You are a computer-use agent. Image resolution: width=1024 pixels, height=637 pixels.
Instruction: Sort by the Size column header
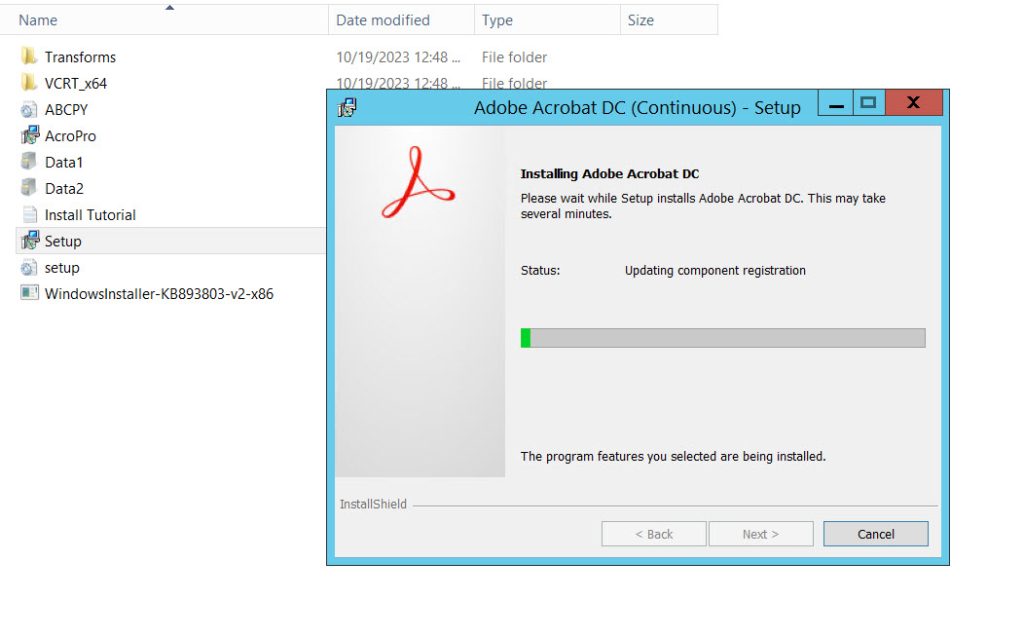point(669,20)
